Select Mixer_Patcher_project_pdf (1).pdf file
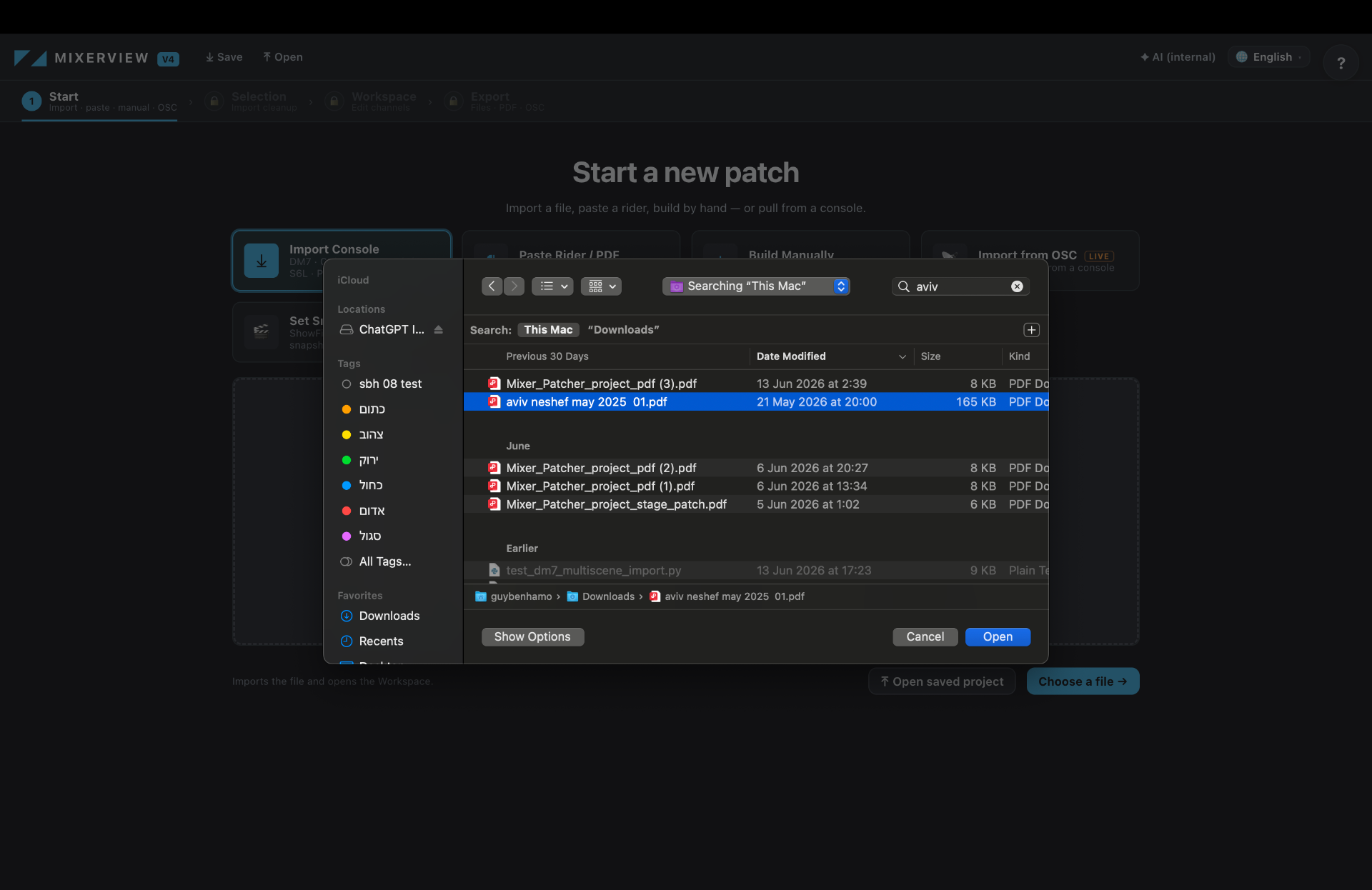 (x=756, y=486)
